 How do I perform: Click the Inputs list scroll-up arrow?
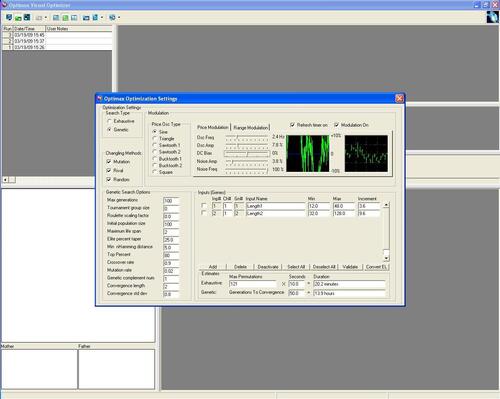click(386, 205)
